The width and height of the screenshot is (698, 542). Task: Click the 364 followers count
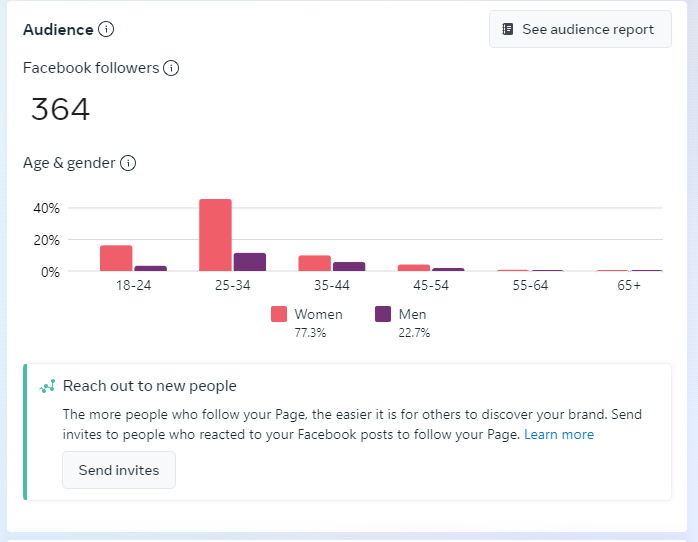pyautogui.click(x=60, y=109)
